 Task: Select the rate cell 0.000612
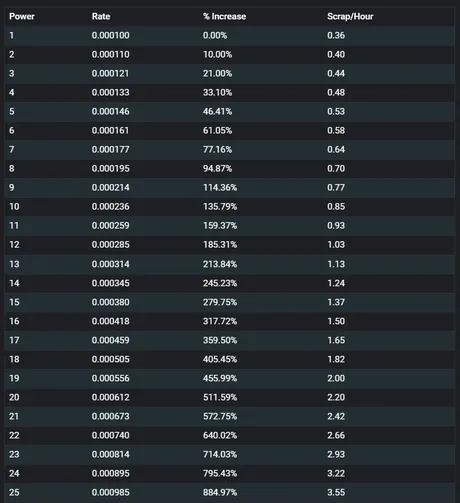110,397
